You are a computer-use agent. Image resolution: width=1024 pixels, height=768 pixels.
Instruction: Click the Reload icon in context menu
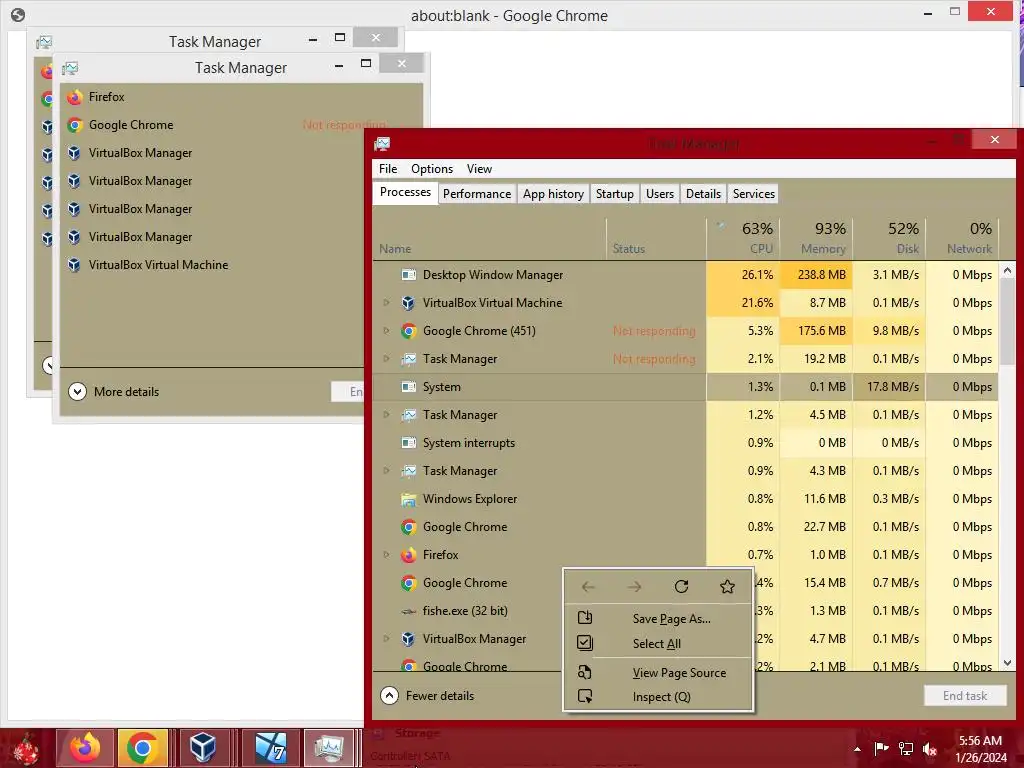(x=681, y=586)
